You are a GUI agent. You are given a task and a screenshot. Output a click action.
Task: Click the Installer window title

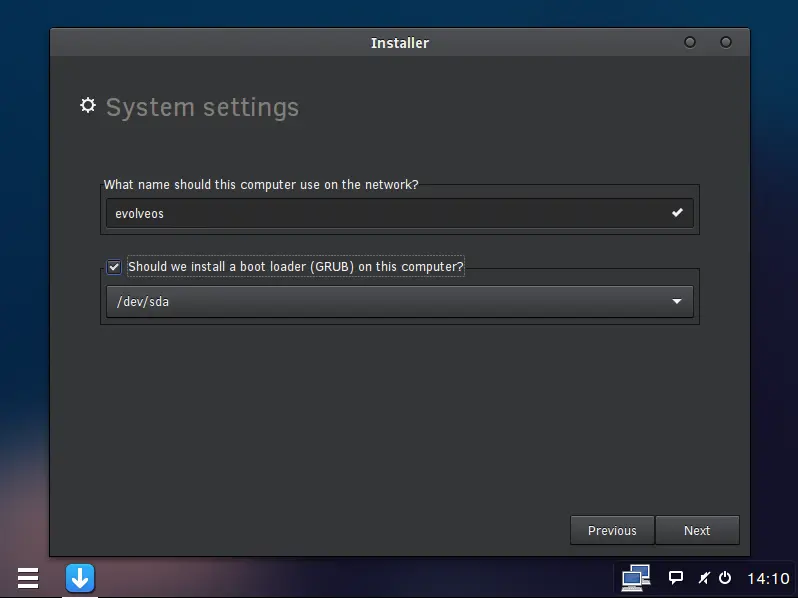click(x=400, y=43)
